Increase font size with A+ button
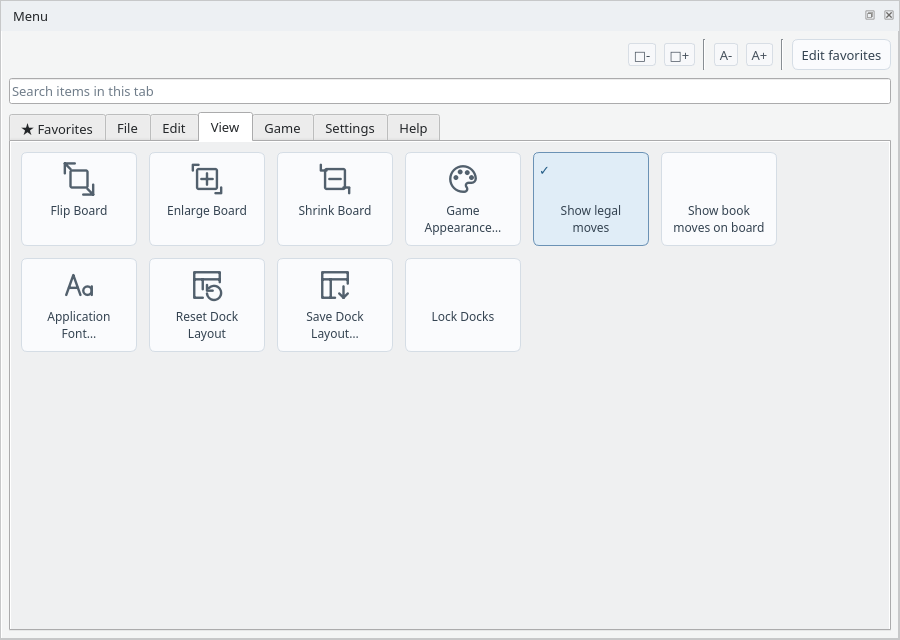 pyautogui.click(x=759, y=55)
